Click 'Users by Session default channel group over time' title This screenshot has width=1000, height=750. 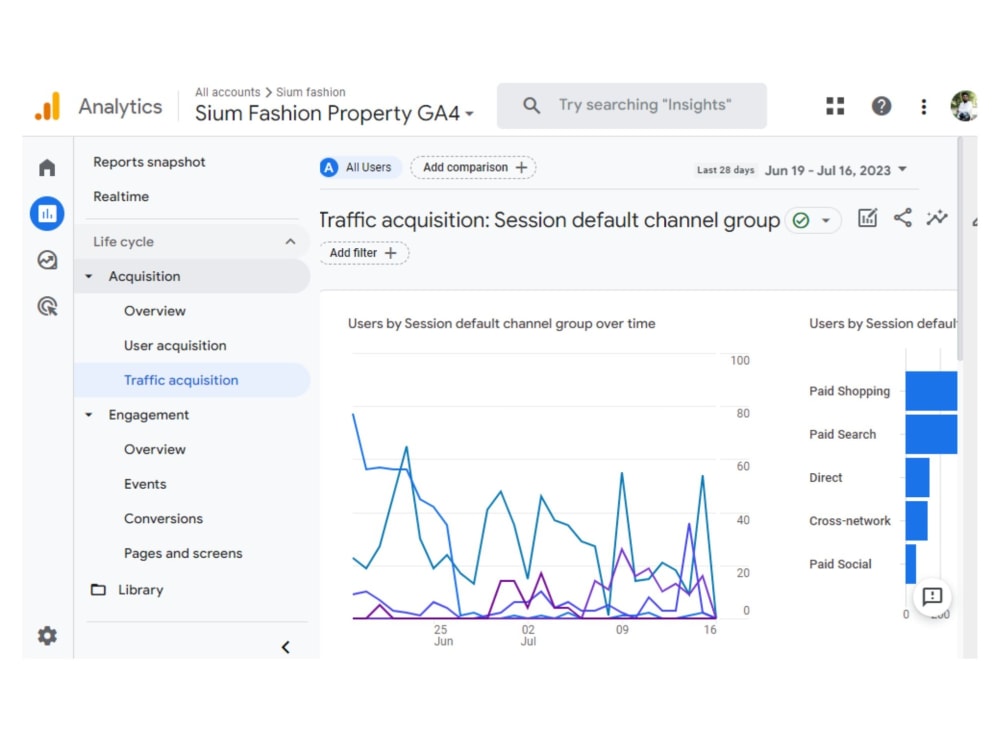coord(501,323)
